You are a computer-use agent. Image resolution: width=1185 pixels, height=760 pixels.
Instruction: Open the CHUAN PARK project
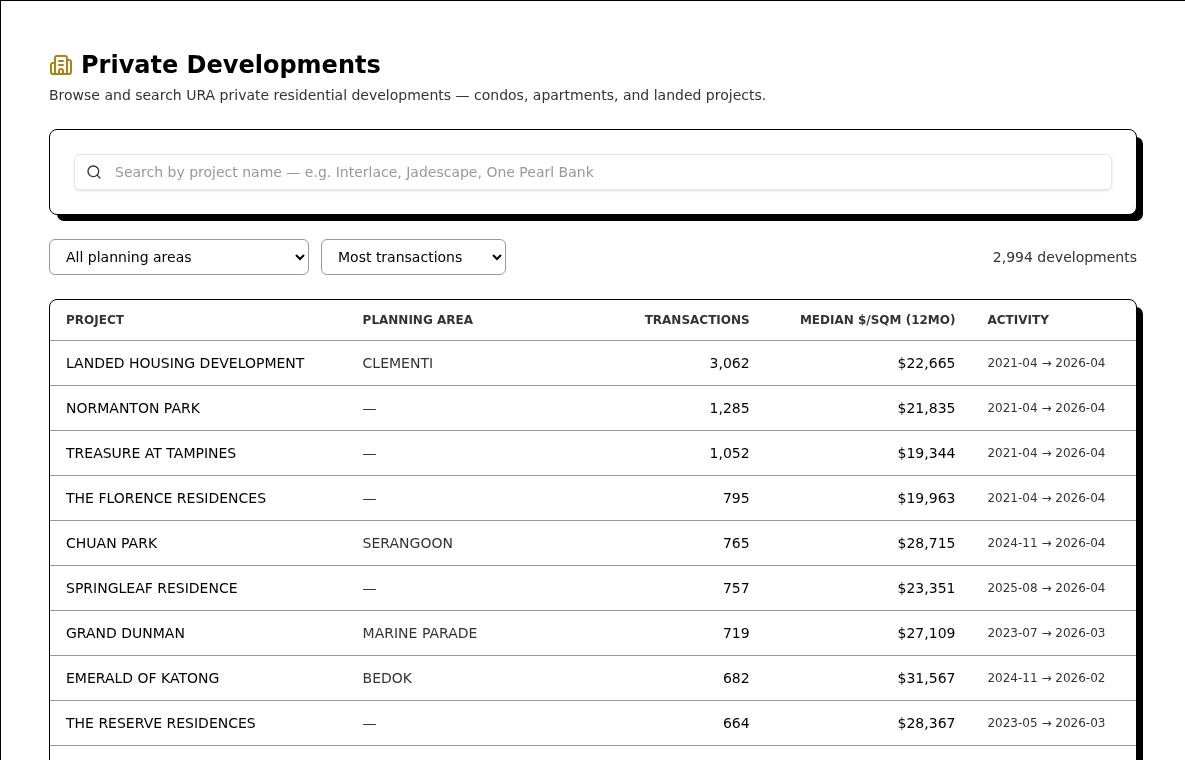[x=112, y=543]
